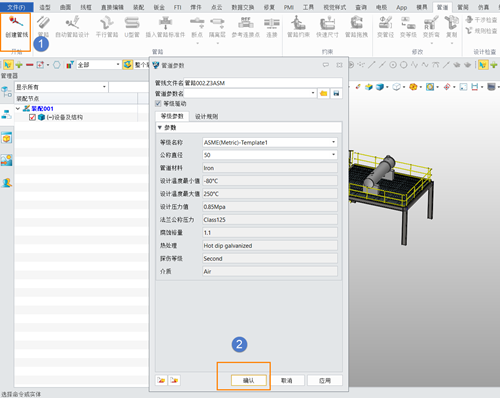Viewport: 500px width, 398px height.
Task: Run the 干涉检查 interference check
Action: pos(481,20)
